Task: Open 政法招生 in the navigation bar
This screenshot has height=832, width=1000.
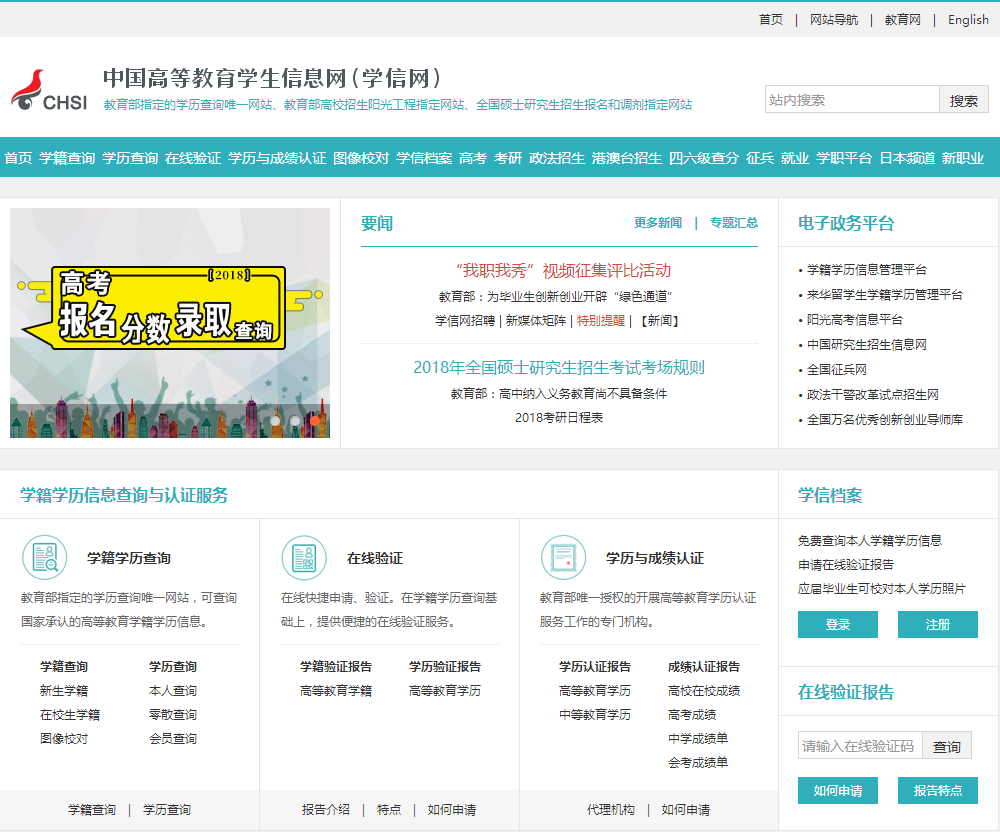Action: click(557, 158)
